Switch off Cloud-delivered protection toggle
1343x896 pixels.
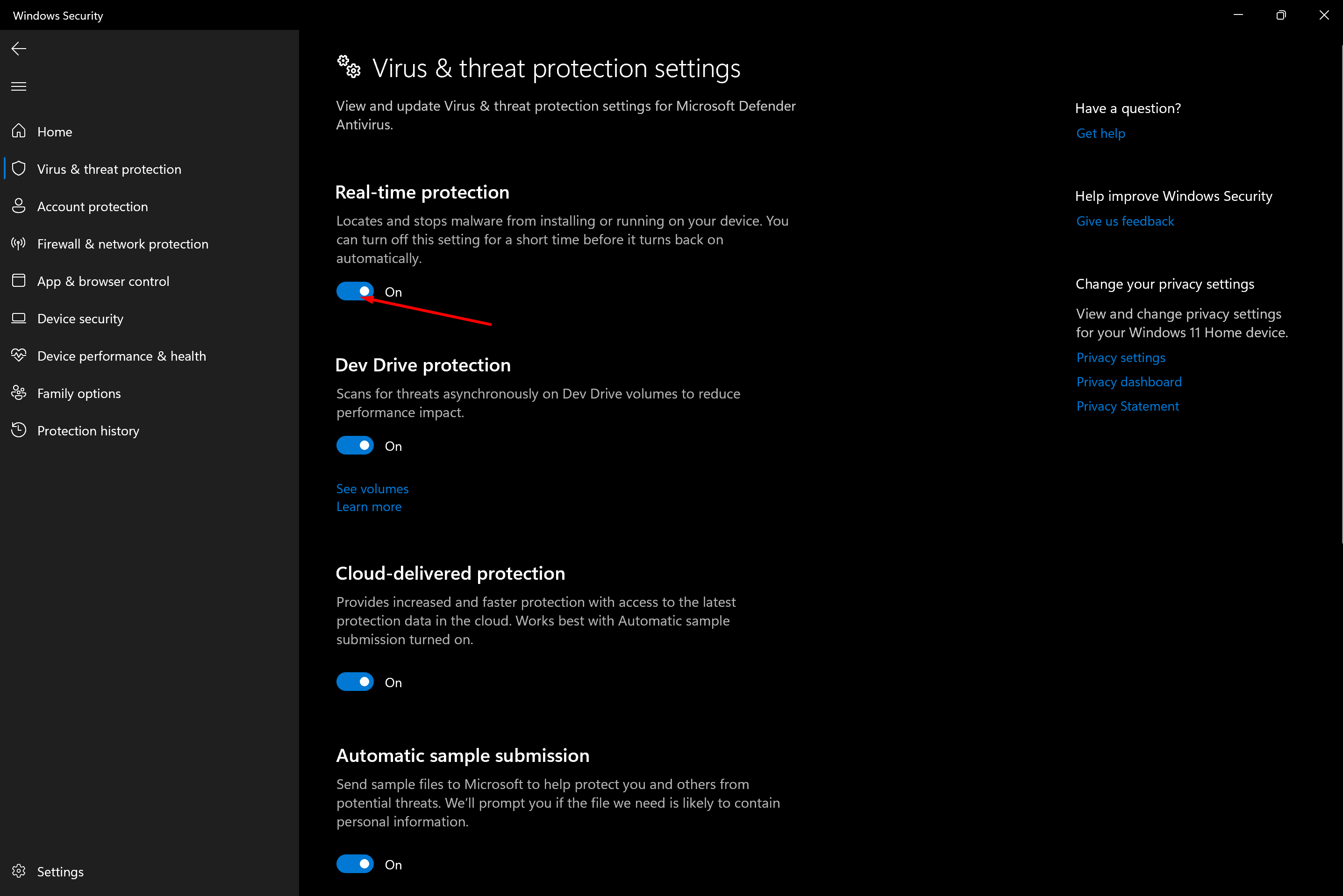coord(355,682)
